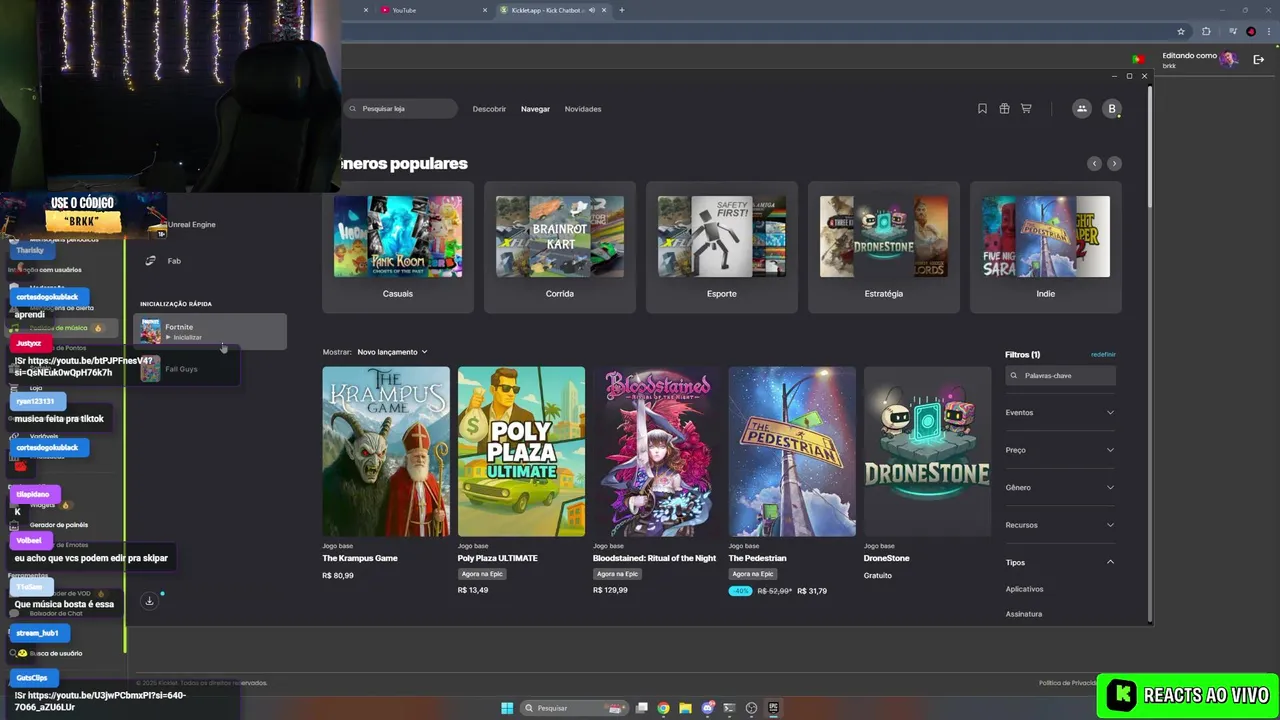1280x720 pixels.
Task: Open the Chrome three-dot menu
Action: coord(1267,31)
